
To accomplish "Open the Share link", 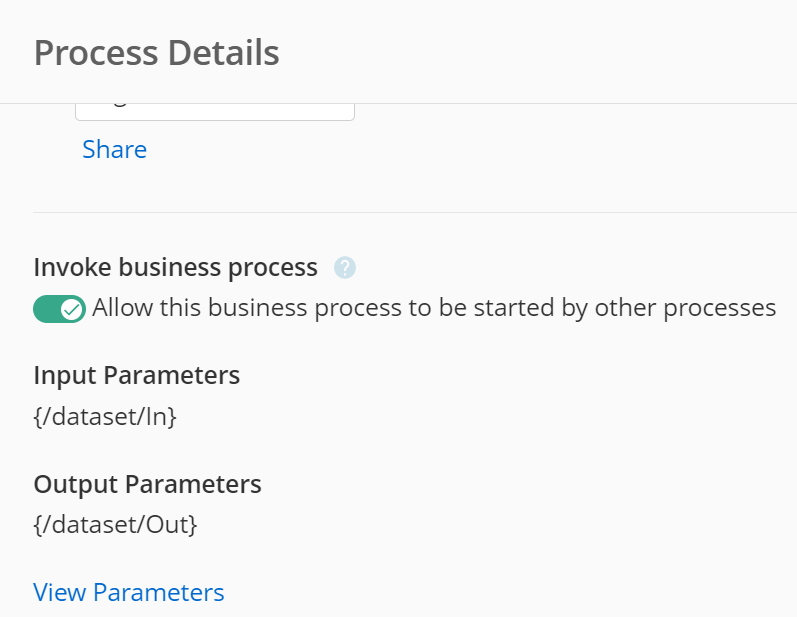I will (x=114, y=149).
